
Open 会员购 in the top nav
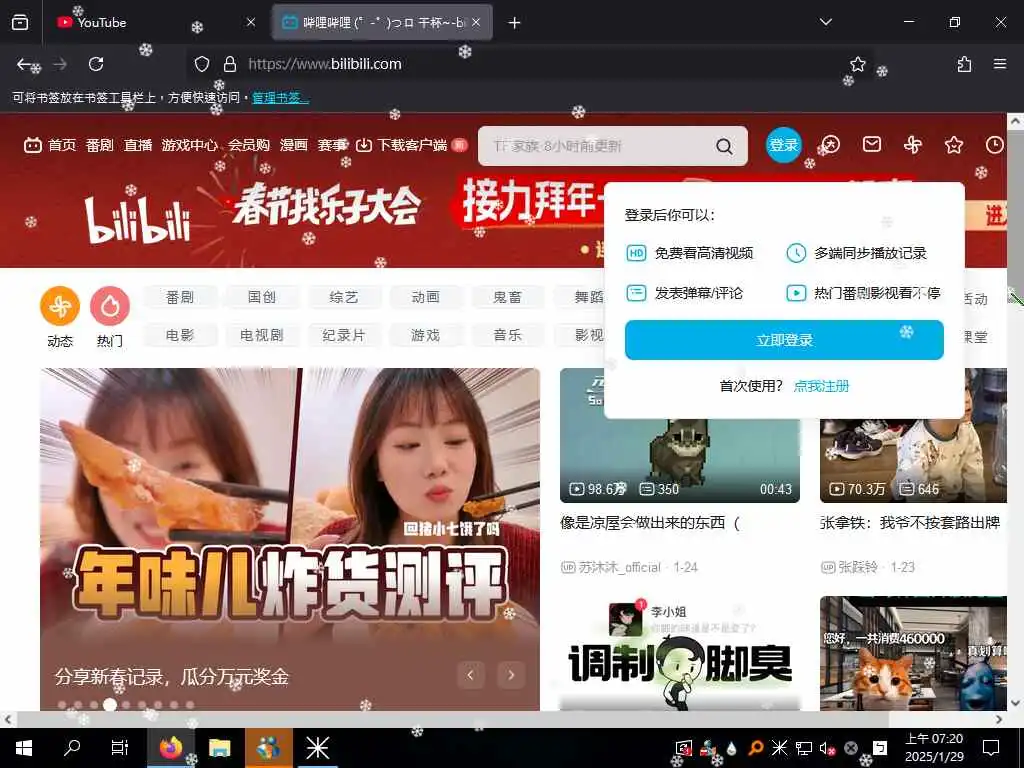[249, 145]
